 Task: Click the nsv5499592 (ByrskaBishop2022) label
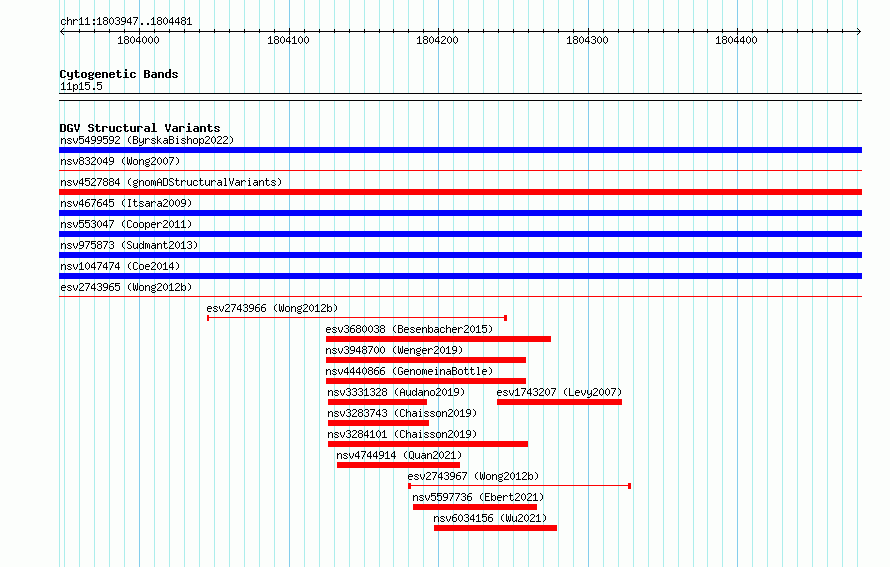click(x=147, y=140)
